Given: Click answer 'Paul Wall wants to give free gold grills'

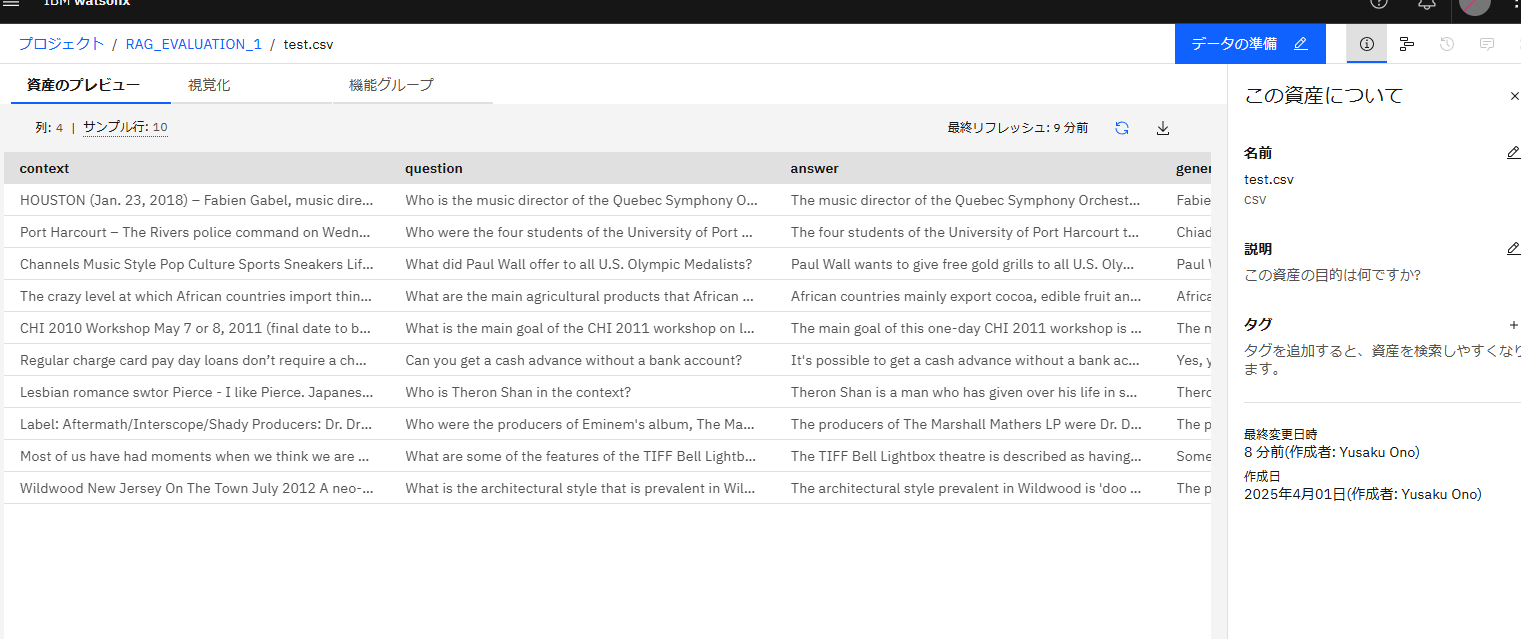Looking at the screenshot, I should (x=967, y=264).
